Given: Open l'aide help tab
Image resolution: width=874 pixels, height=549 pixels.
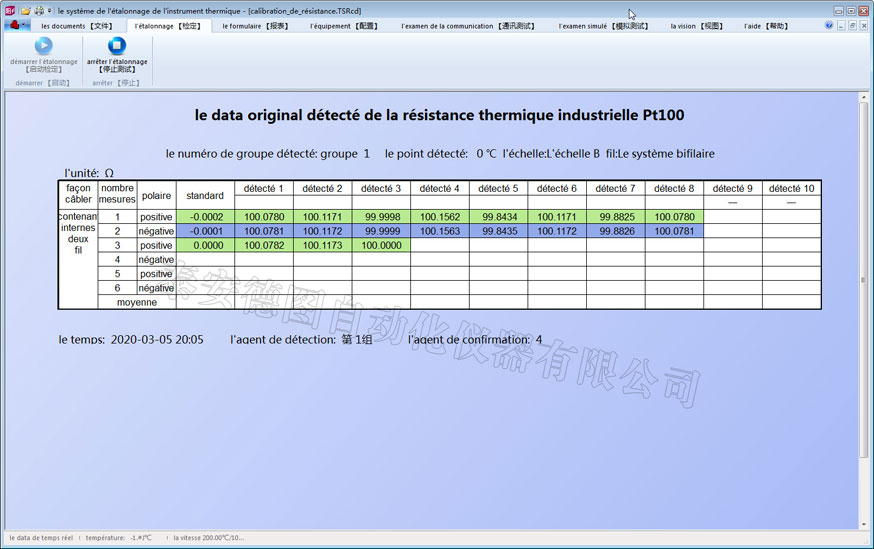Looking at the screenshot, I should 766,26.
